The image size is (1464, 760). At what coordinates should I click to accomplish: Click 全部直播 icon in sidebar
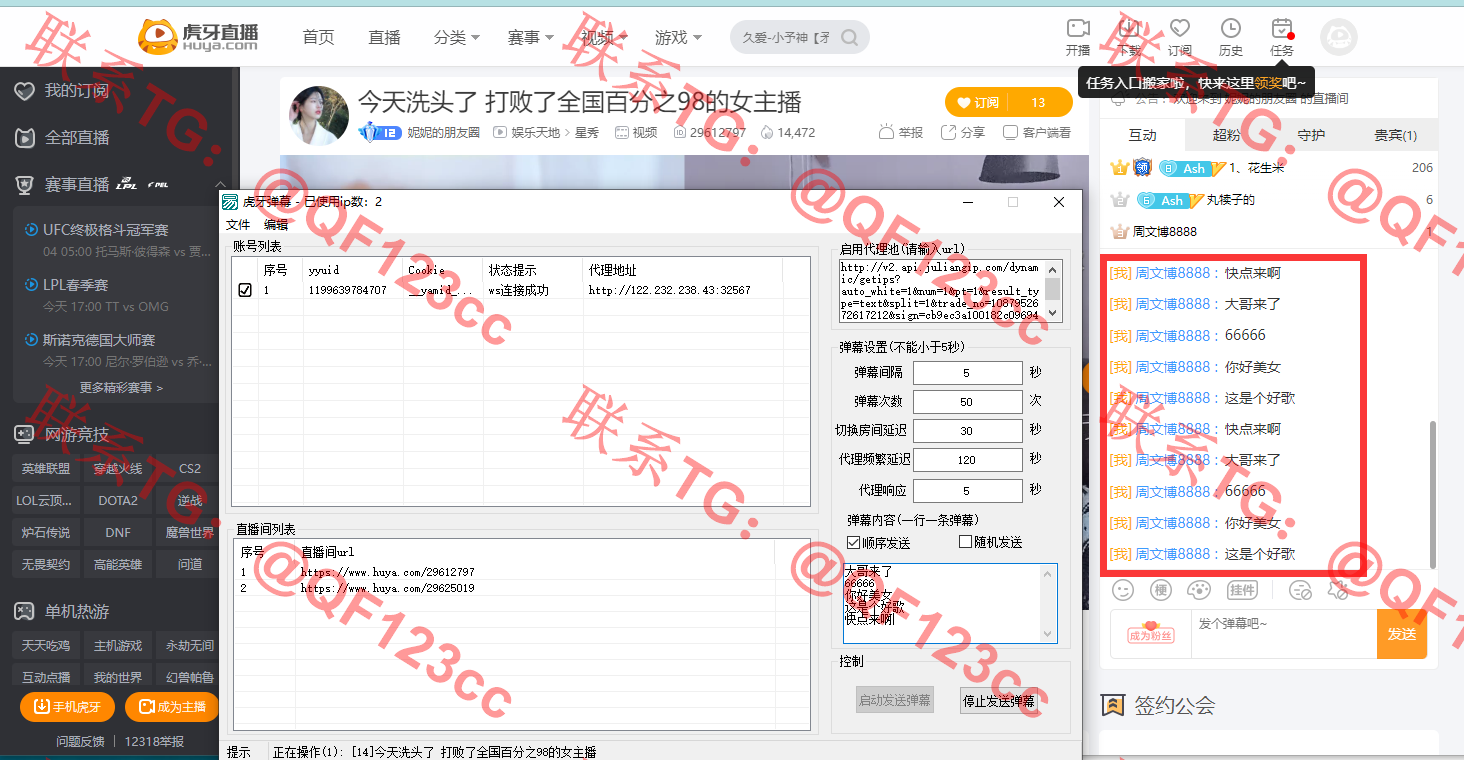[25, 138]
